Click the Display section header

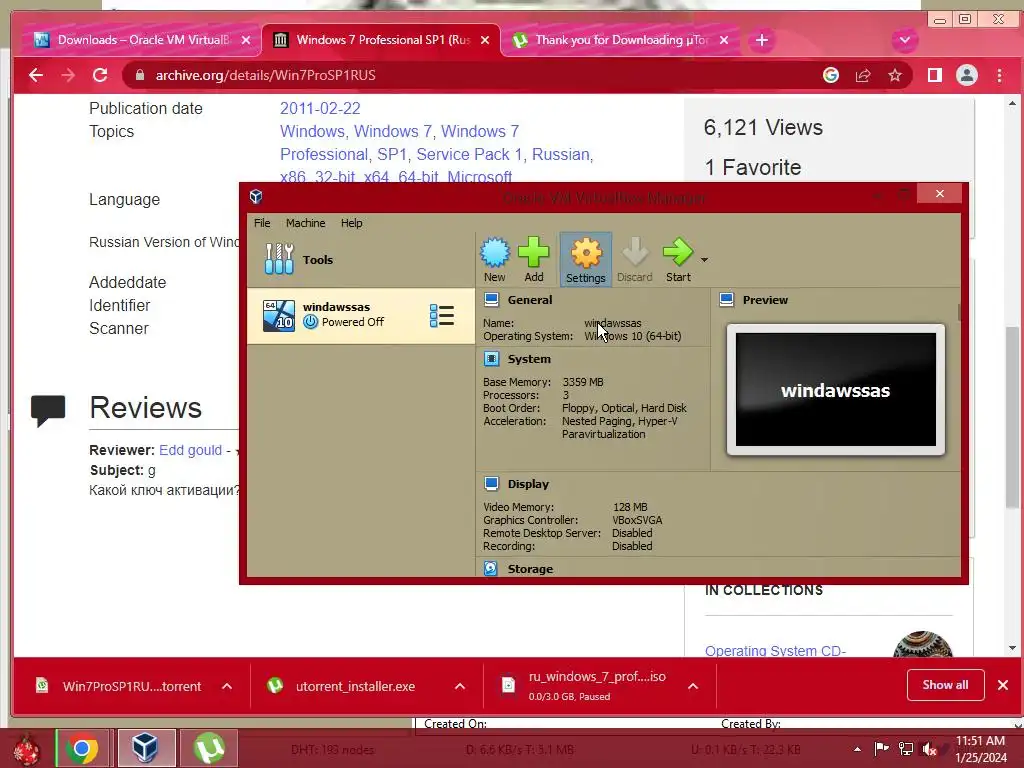click(528, 484)
